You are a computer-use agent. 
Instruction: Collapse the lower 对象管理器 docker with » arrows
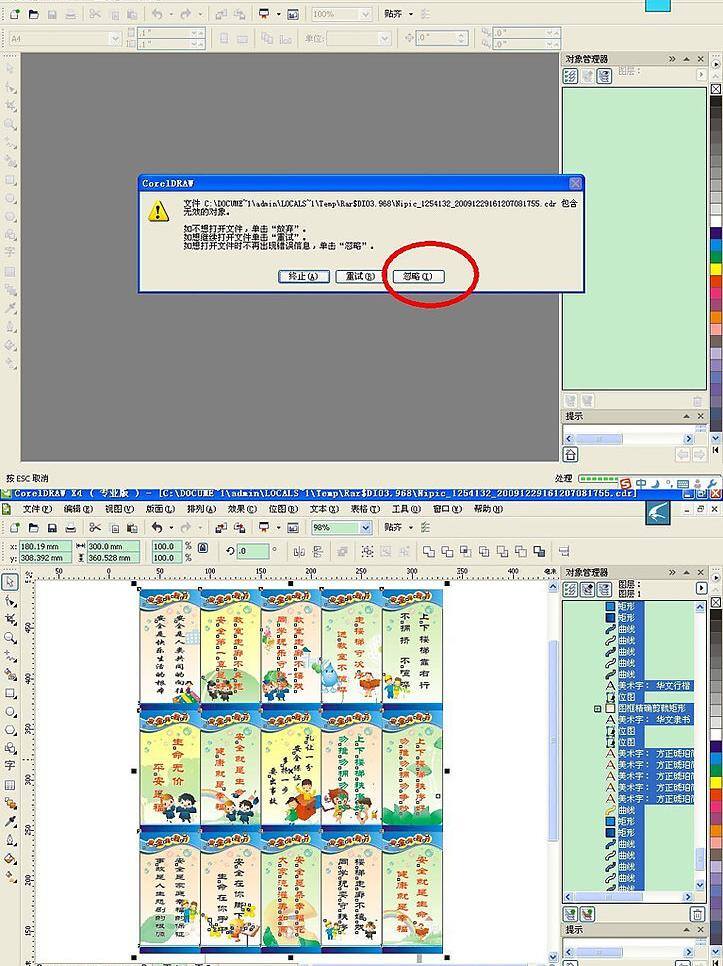coord(671,572)
